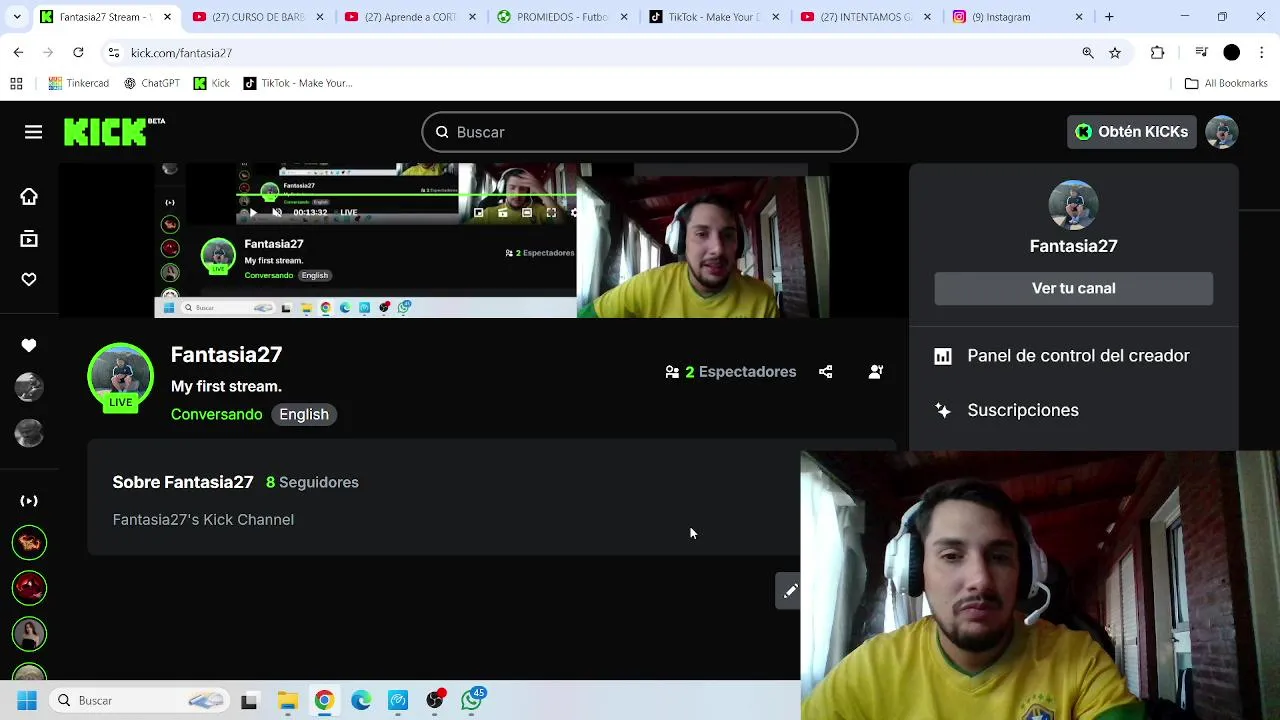Click the Ver tu canal button
The width and height of the screenshot is (1280, 720).
pyautogui.click(x=1074, y=288)
